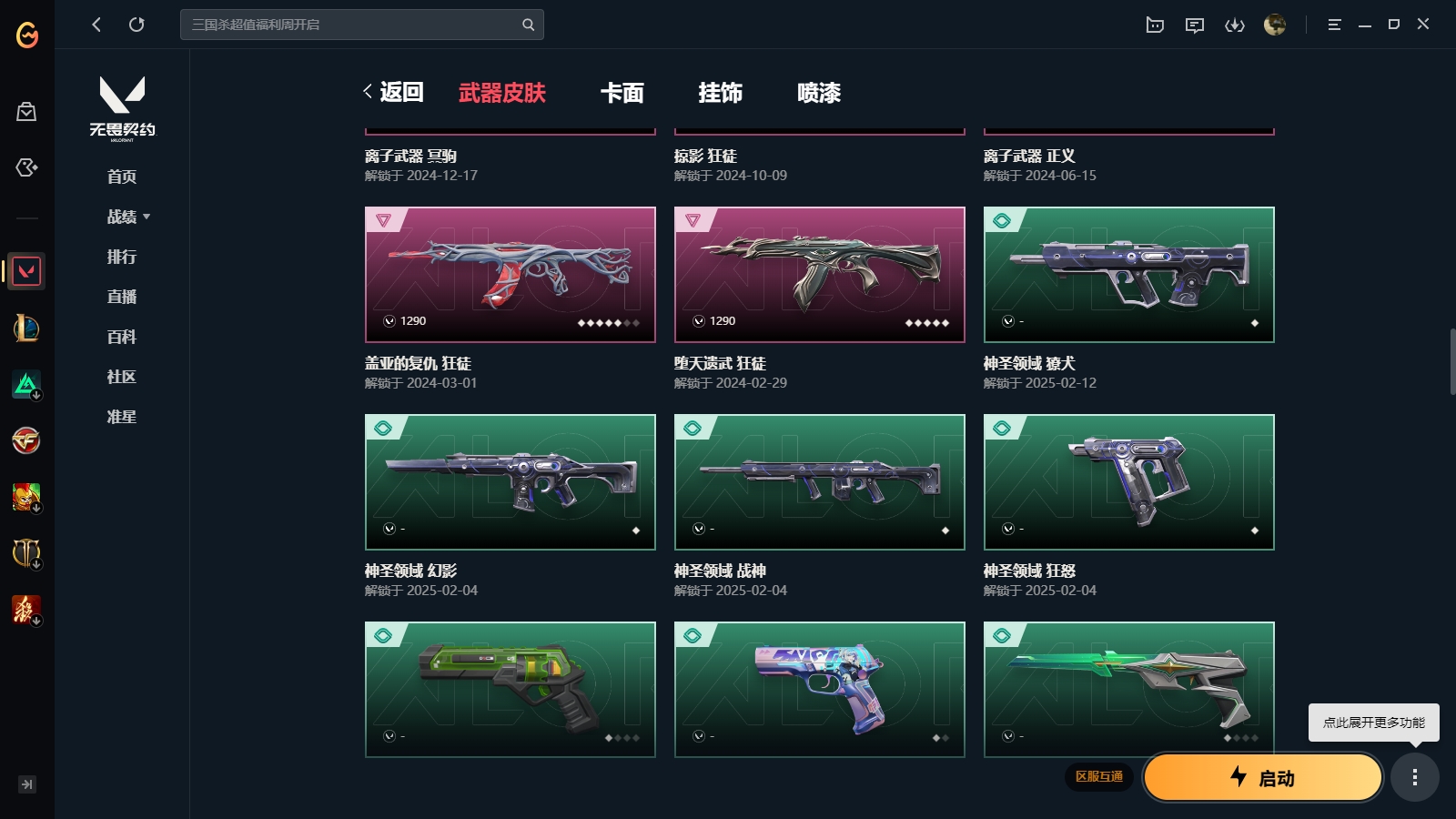
Task: Open the hamburger menu in the title bar
Action: click(x=1334, y=25)
